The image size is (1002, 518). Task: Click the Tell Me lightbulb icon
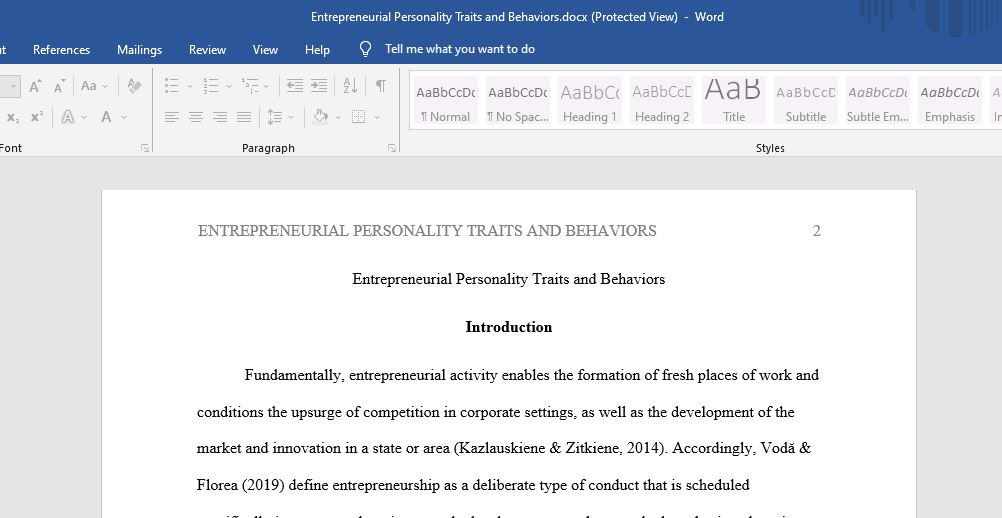[366, 49]
